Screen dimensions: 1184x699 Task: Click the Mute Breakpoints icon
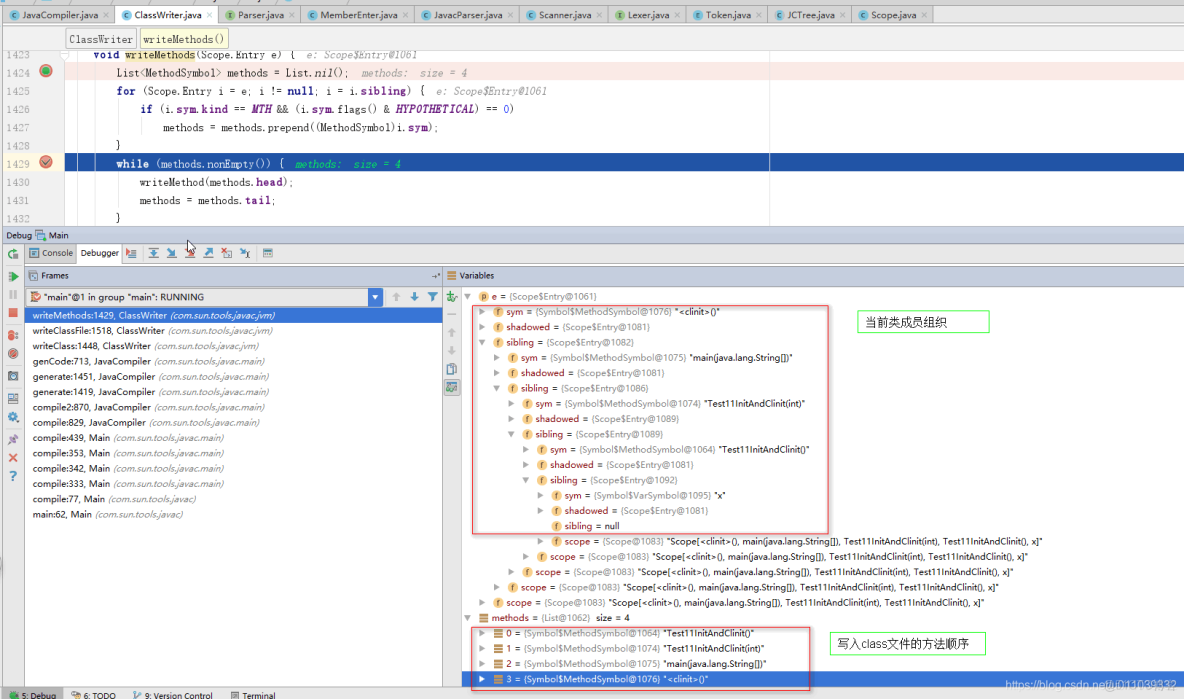coord(13,354)
